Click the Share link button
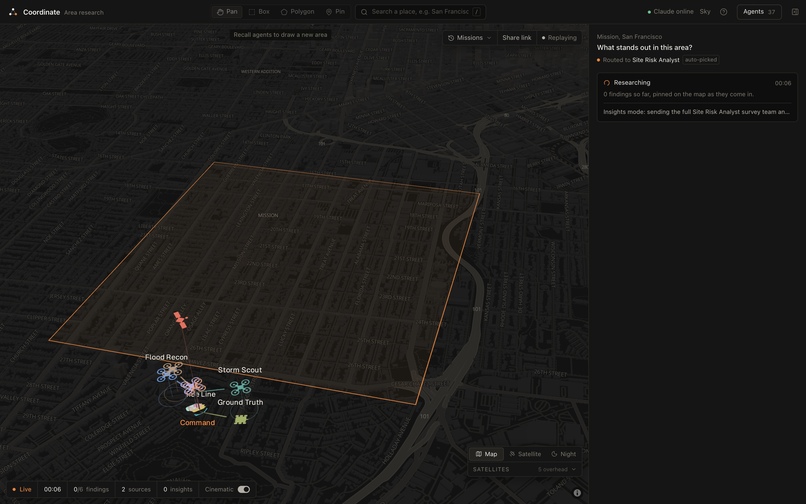This screenshot has width=806, height=504. [x=517, y=38]
